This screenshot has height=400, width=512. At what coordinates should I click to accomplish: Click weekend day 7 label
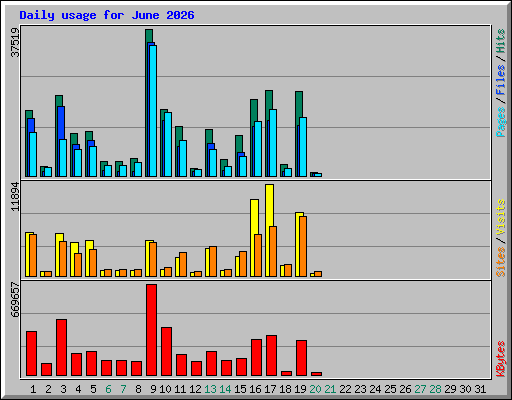click(x=123, y=389)
